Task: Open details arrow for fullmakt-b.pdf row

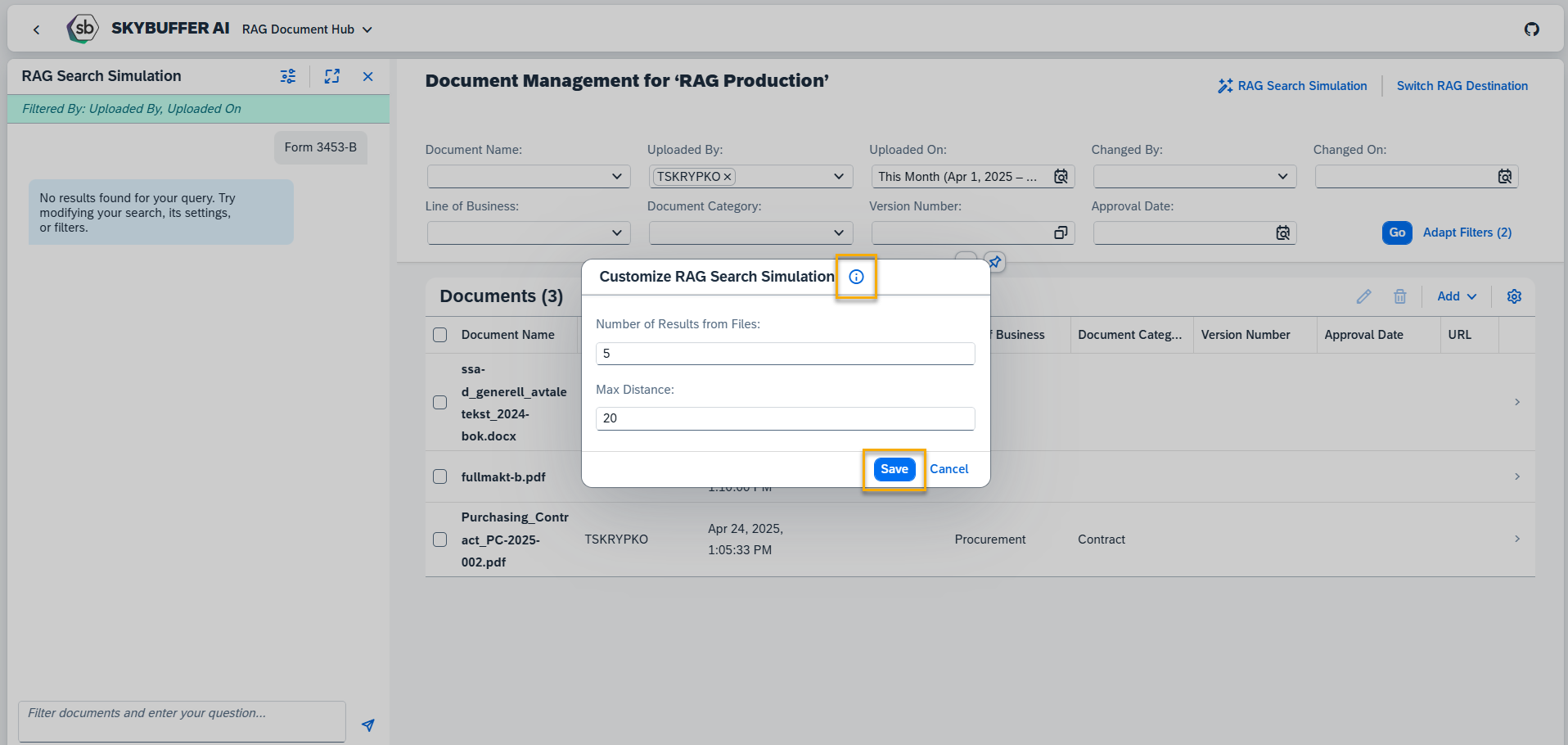Action: tap(1516, 476)
